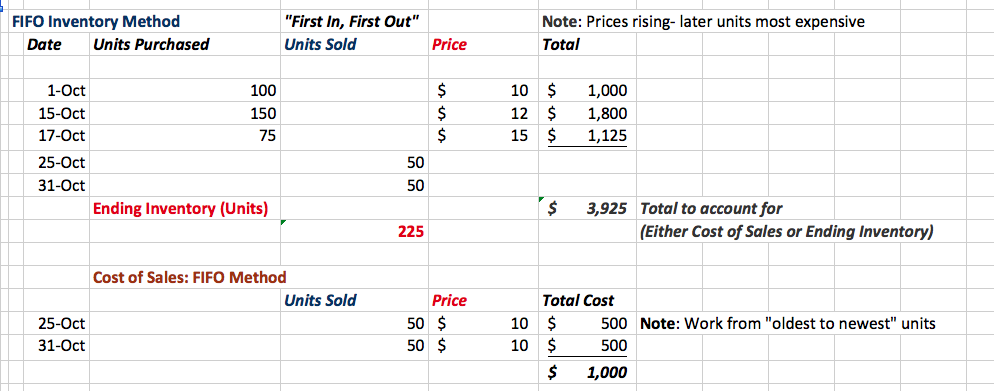This screenshot has width=994, height=391.
Task: Select the Ending Inventory (Units) label cell
Action: 180,208
